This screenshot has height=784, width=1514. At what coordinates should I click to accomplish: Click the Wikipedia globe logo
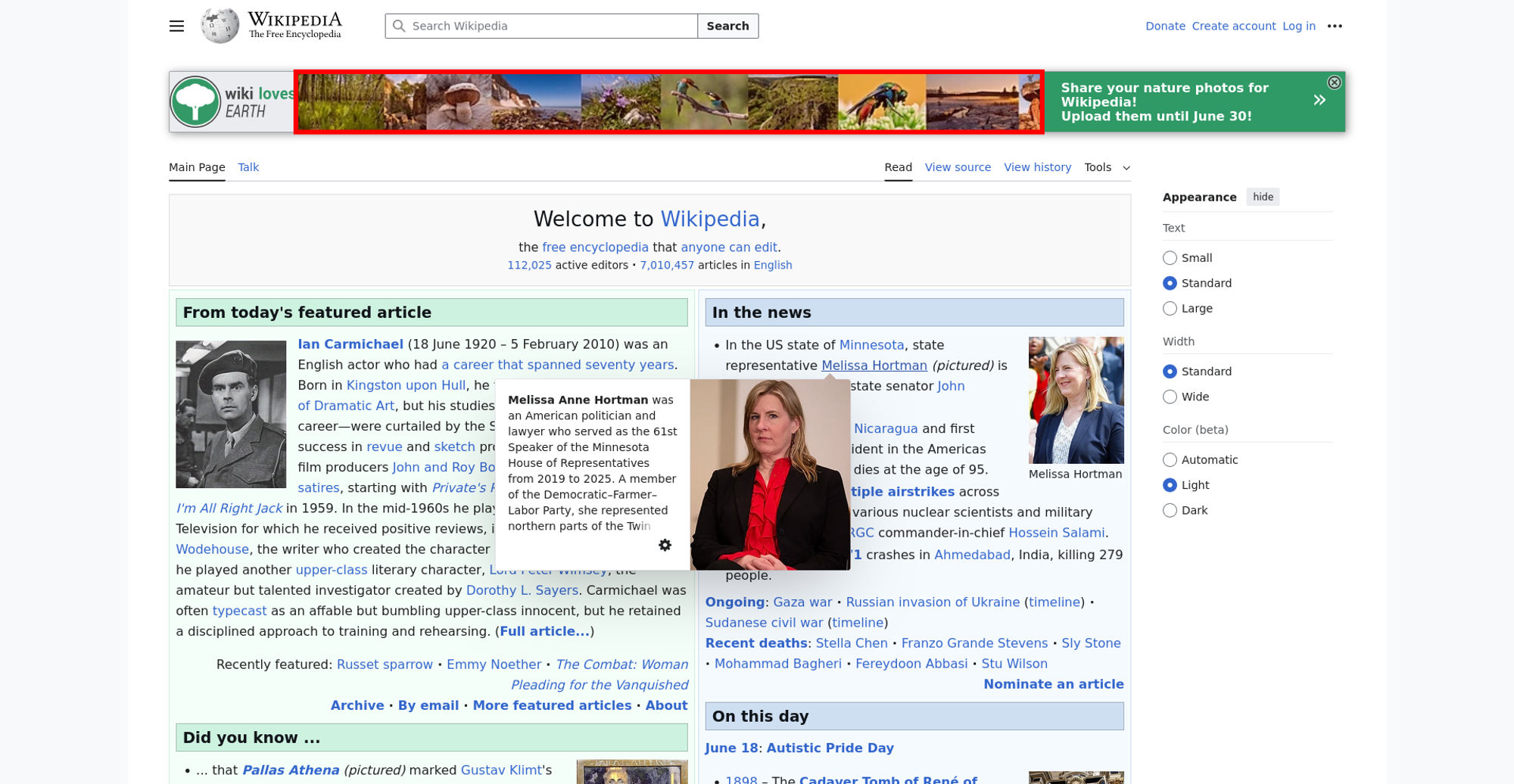click(x=220, y=26)
